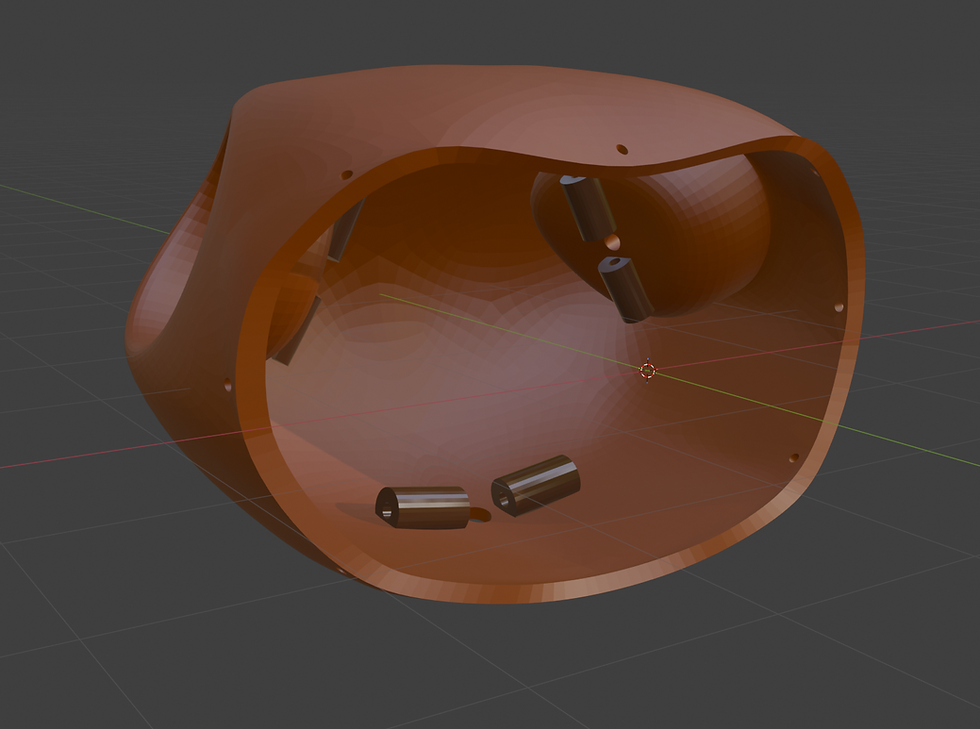Click the screw hole on the shell's top surface
980x729 pixels.
(x=622, y=149)
